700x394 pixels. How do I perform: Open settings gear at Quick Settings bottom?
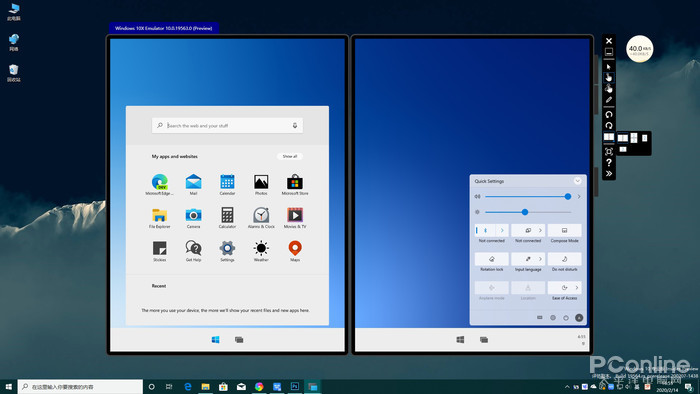point(553,318)
